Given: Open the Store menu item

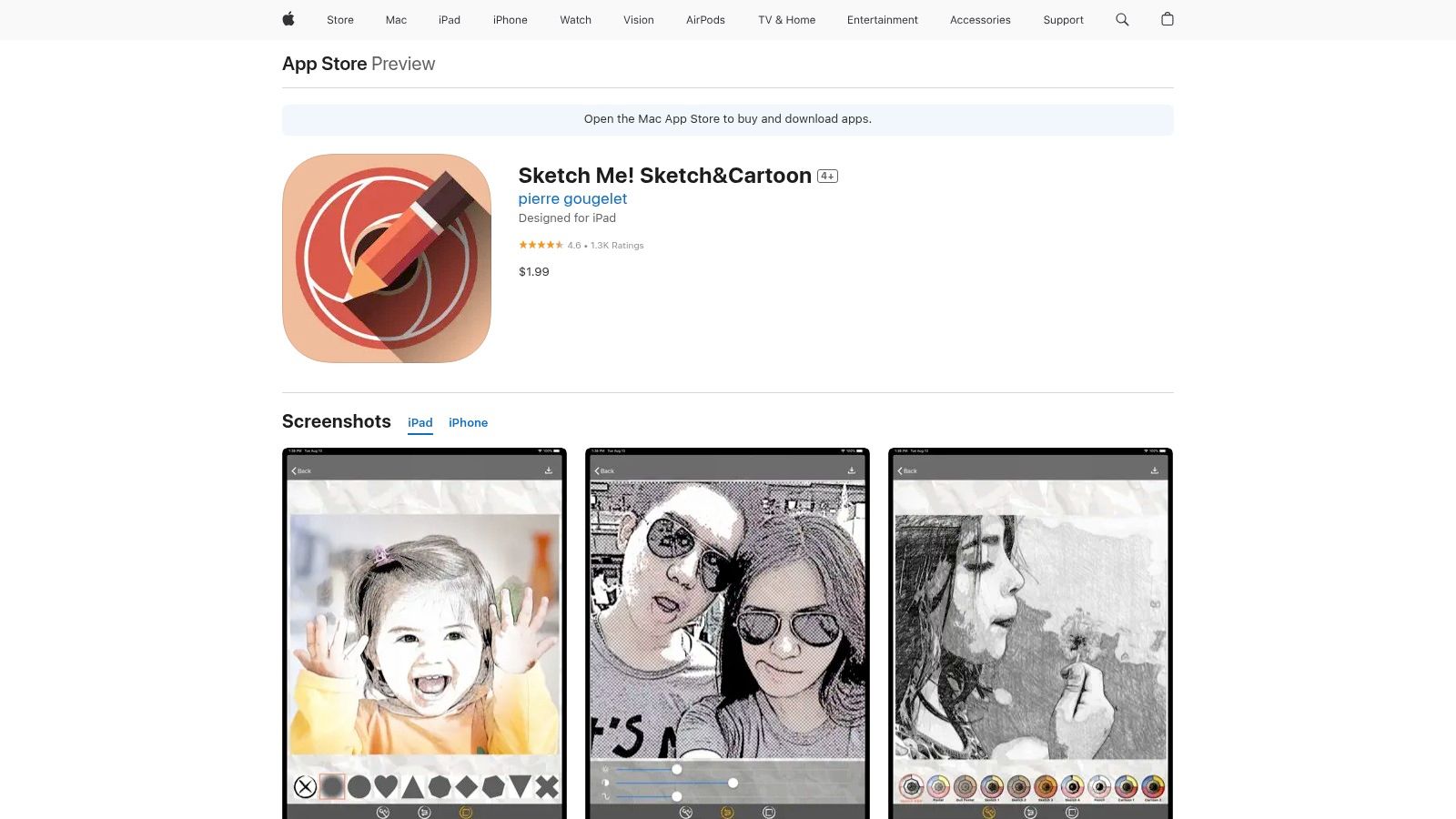Looking at the screenshot, I should click(x=340, y=20).
